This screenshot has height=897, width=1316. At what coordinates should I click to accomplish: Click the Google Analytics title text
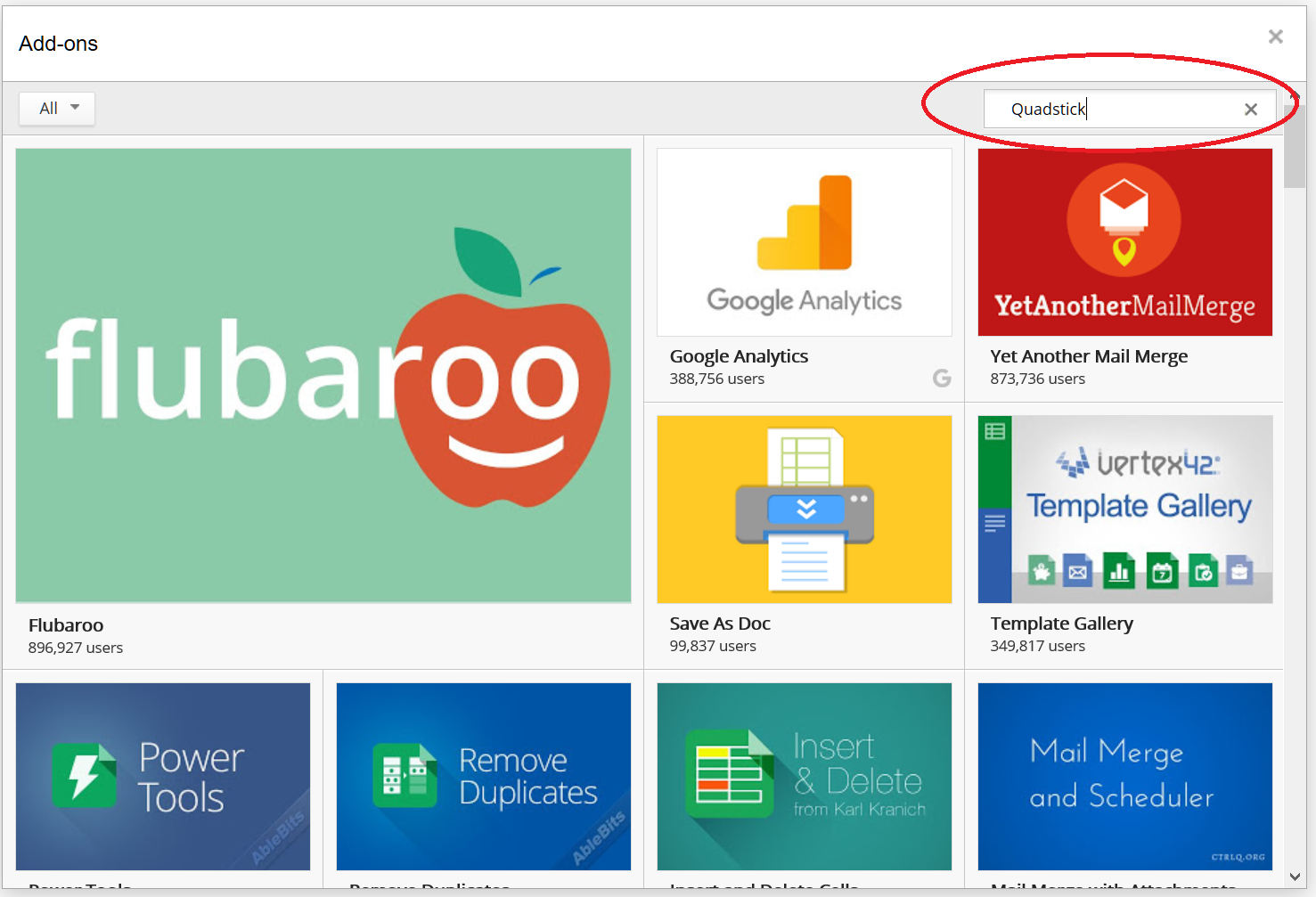pyautogui.click(x=739, y=356)
